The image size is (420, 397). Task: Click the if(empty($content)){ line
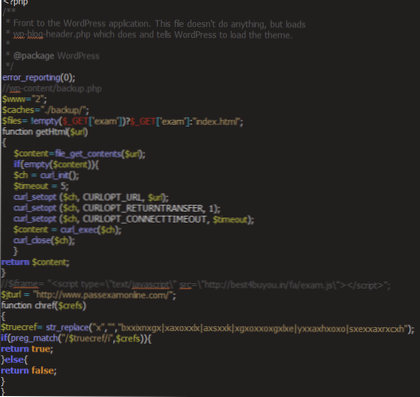tap(56, 164)
